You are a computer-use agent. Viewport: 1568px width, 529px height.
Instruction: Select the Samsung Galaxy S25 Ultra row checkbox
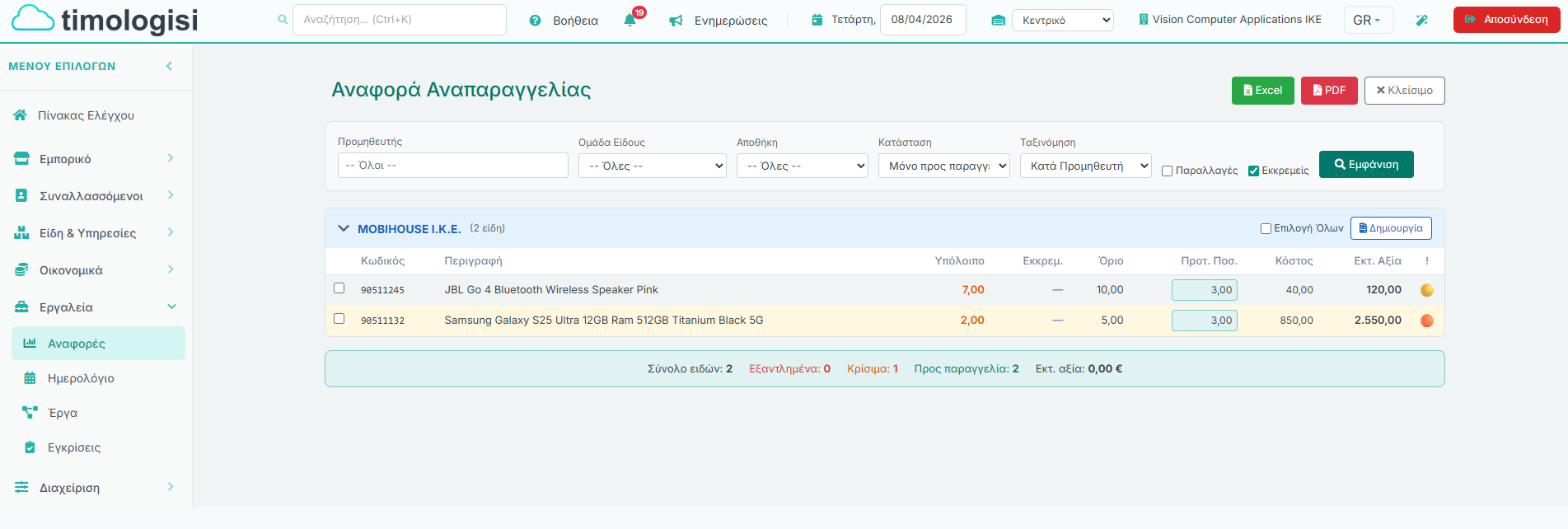339,319
